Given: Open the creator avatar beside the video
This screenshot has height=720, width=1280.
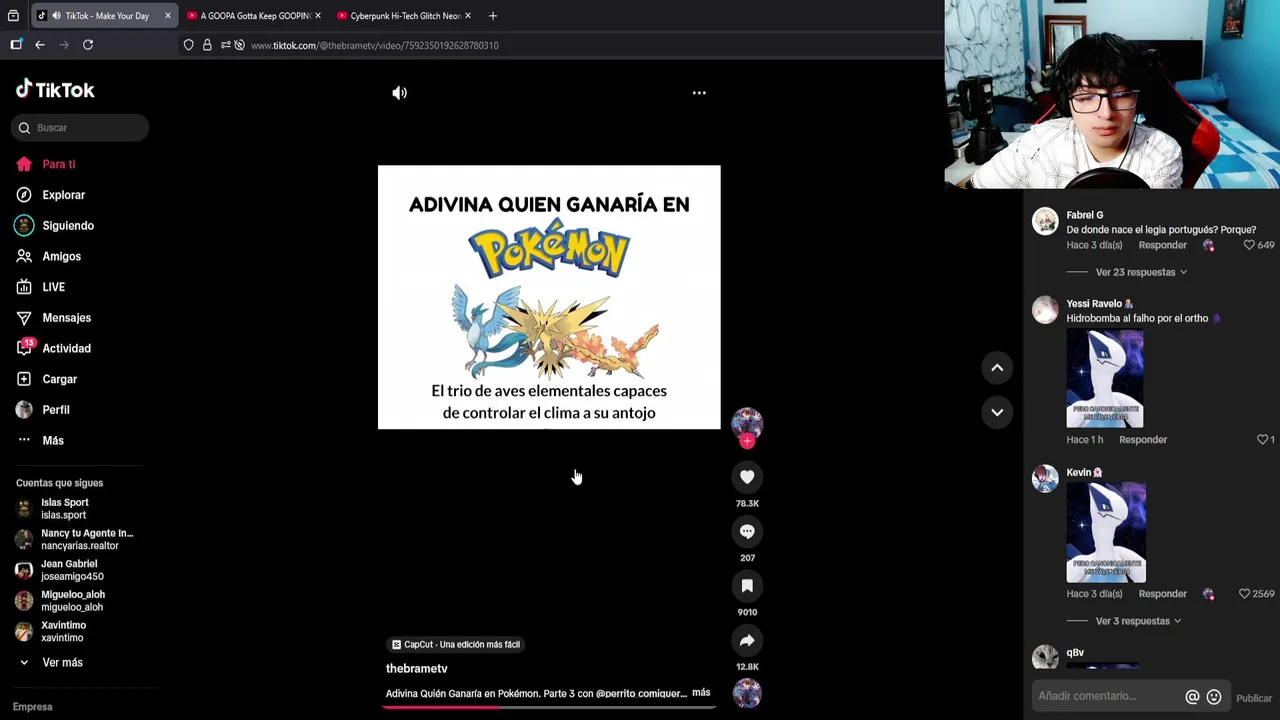Looking at the screenshot, I should 747,423.
